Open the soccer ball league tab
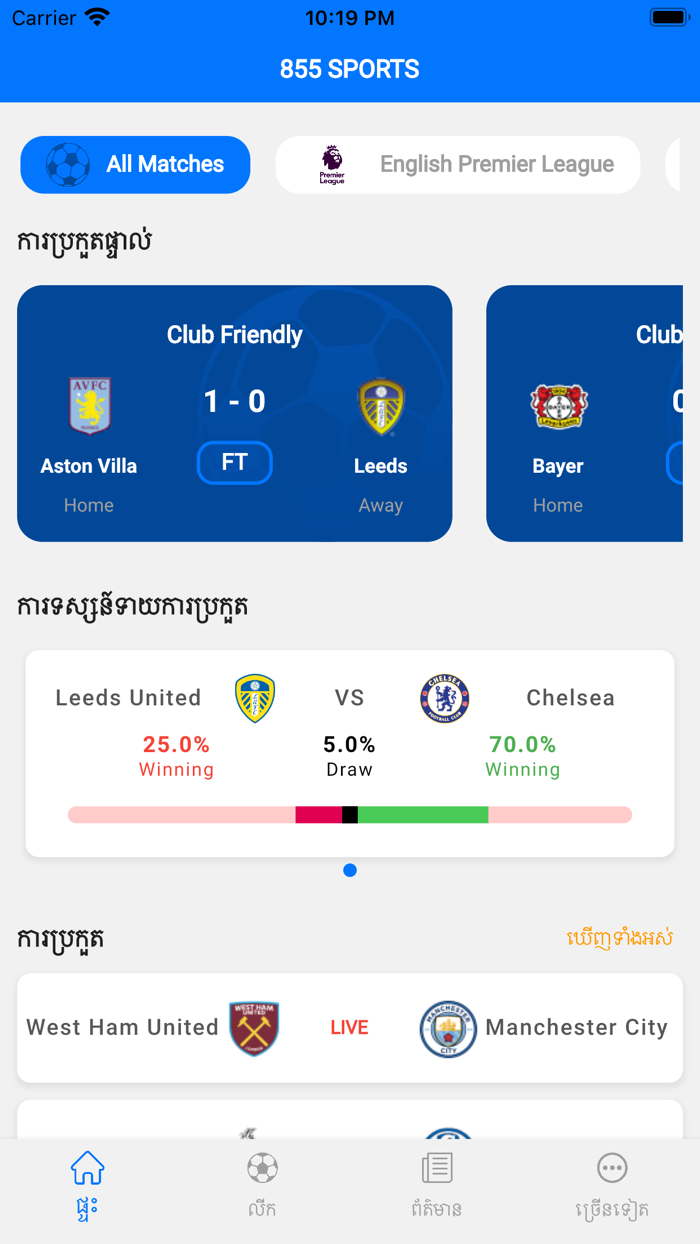 pyautogui.click(x=262, y=1169)
